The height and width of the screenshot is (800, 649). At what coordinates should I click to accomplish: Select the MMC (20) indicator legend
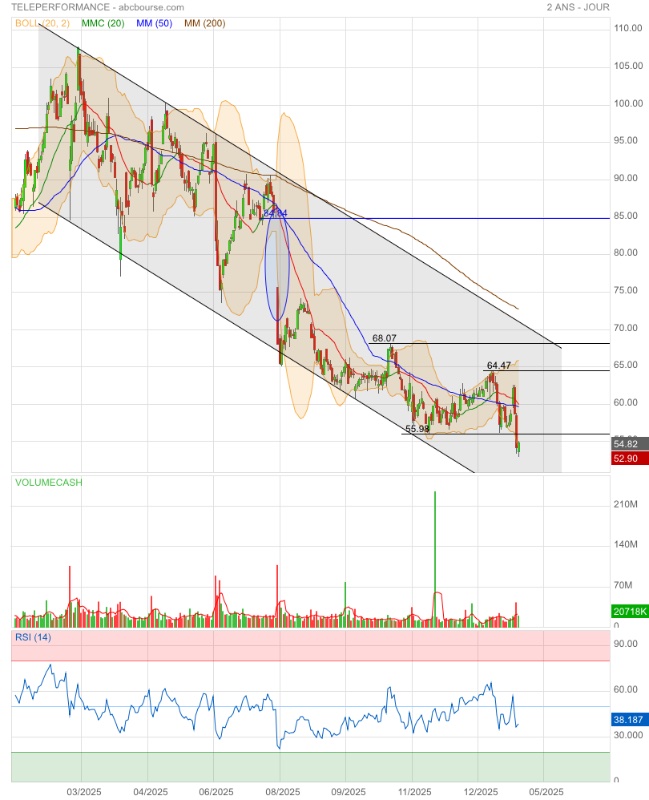pyautogui.click(x=103, y=23)
